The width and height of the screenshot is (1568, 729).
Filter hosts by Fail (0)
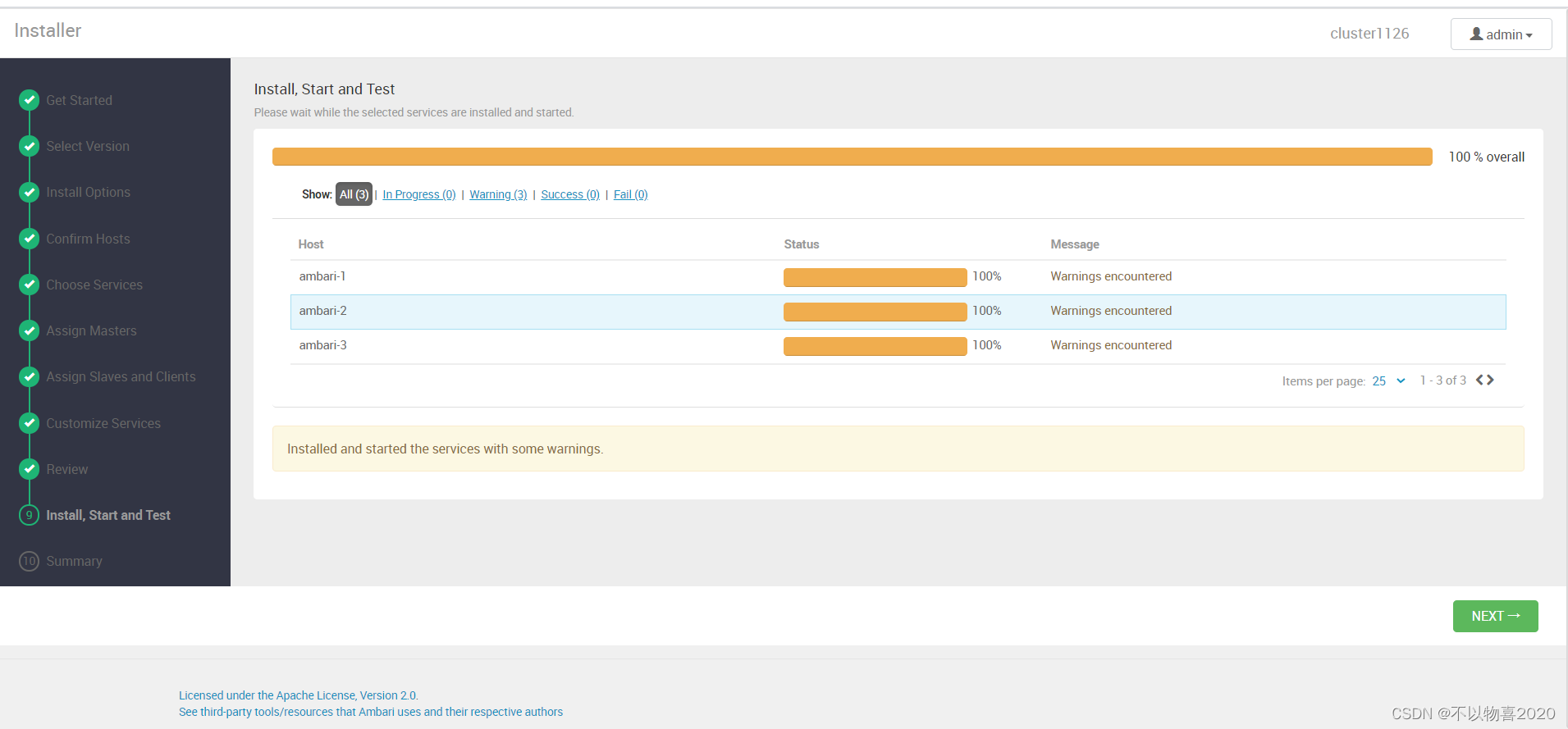pyautogui.click(x=630, y=194)
